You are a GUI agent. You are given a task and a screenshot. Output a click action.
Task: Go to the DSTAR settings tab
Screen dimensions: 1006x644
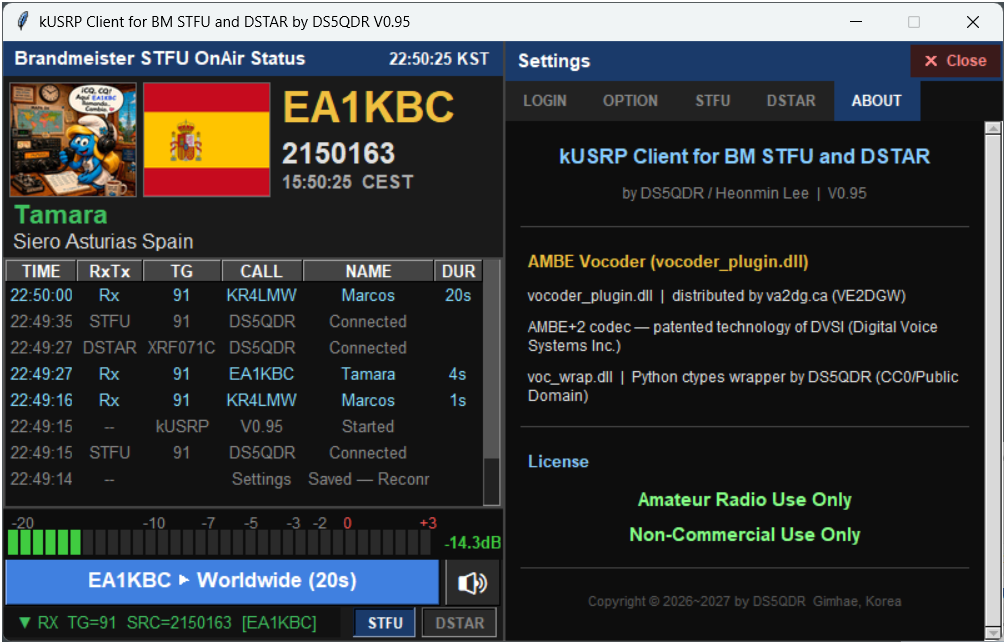click(791, 101)
